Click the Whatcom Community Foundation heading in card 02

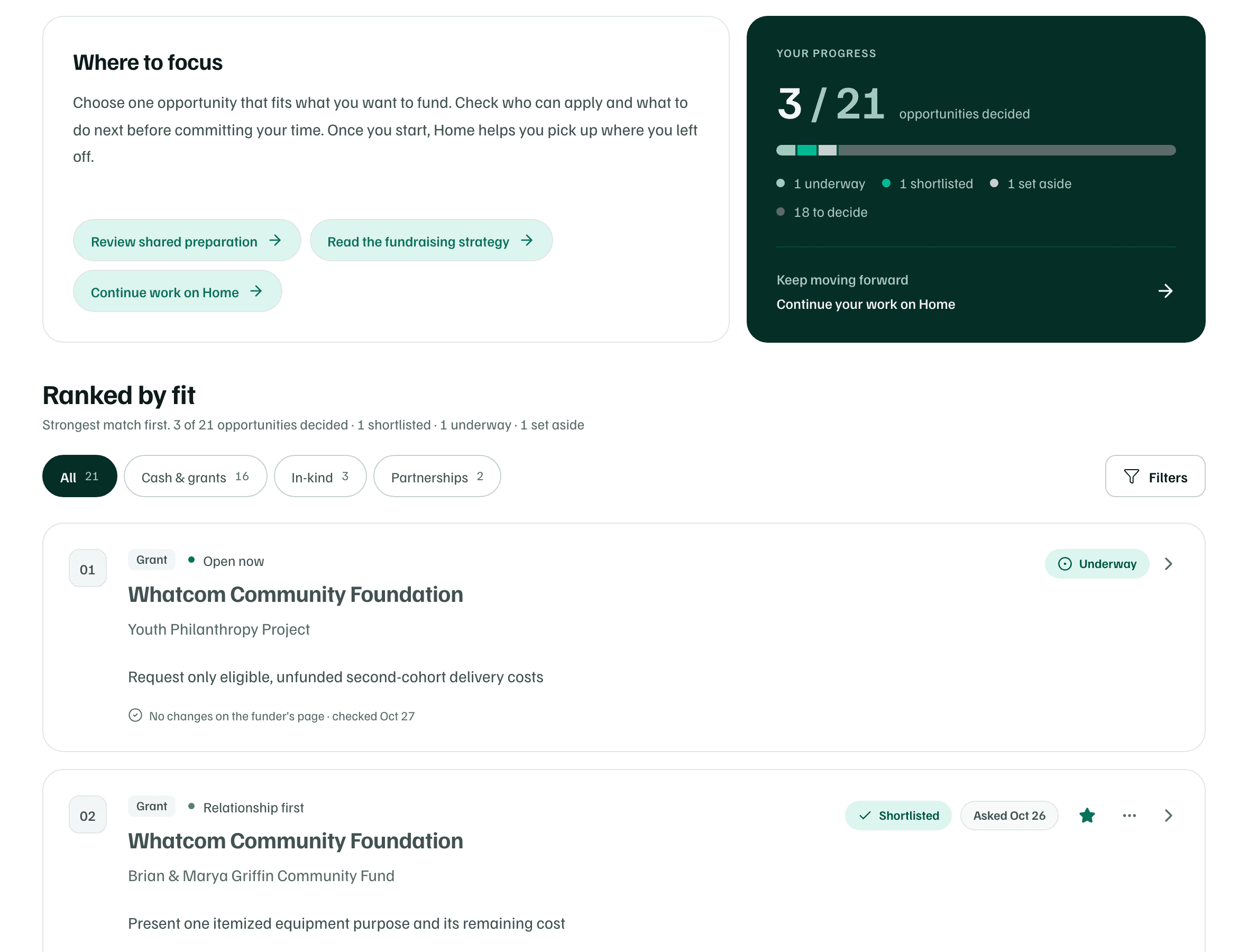[x=295, y=841]
